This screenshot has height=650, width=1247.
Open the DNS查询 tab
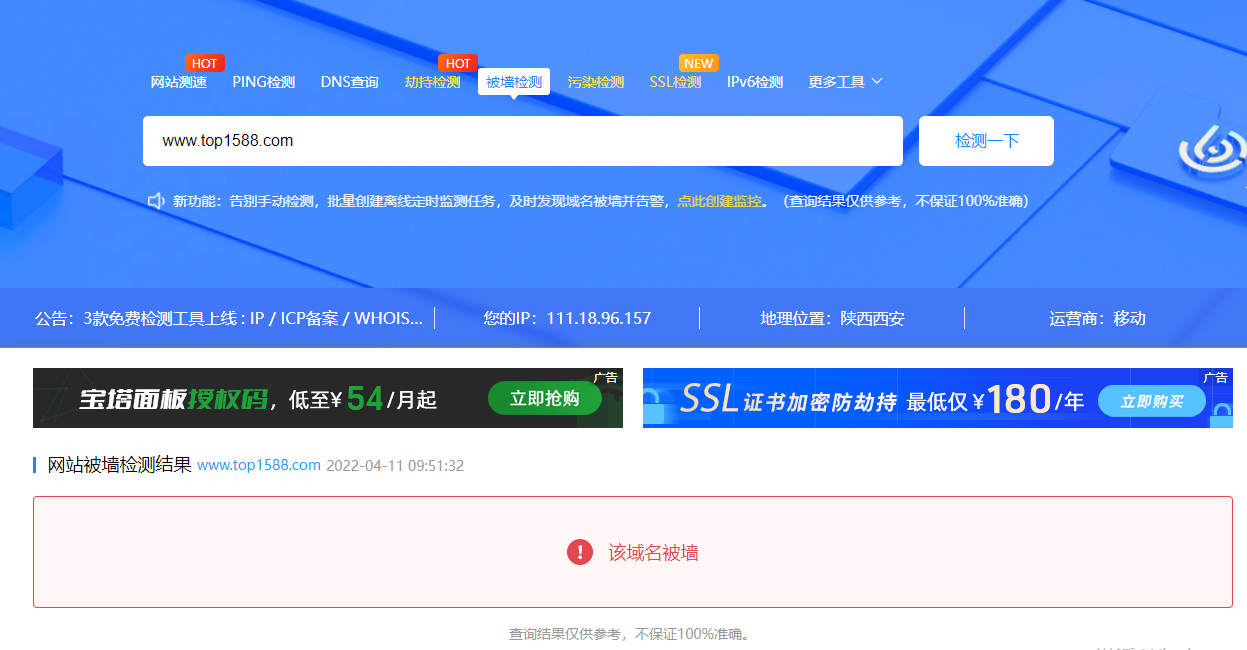350,82
